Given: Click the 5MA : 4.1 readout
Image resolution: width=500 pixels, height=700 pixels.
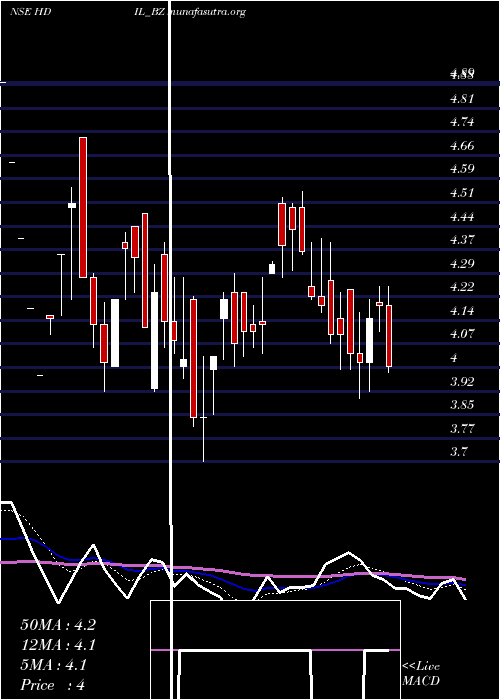Looking at the screenshot, I should coord(54,665).
